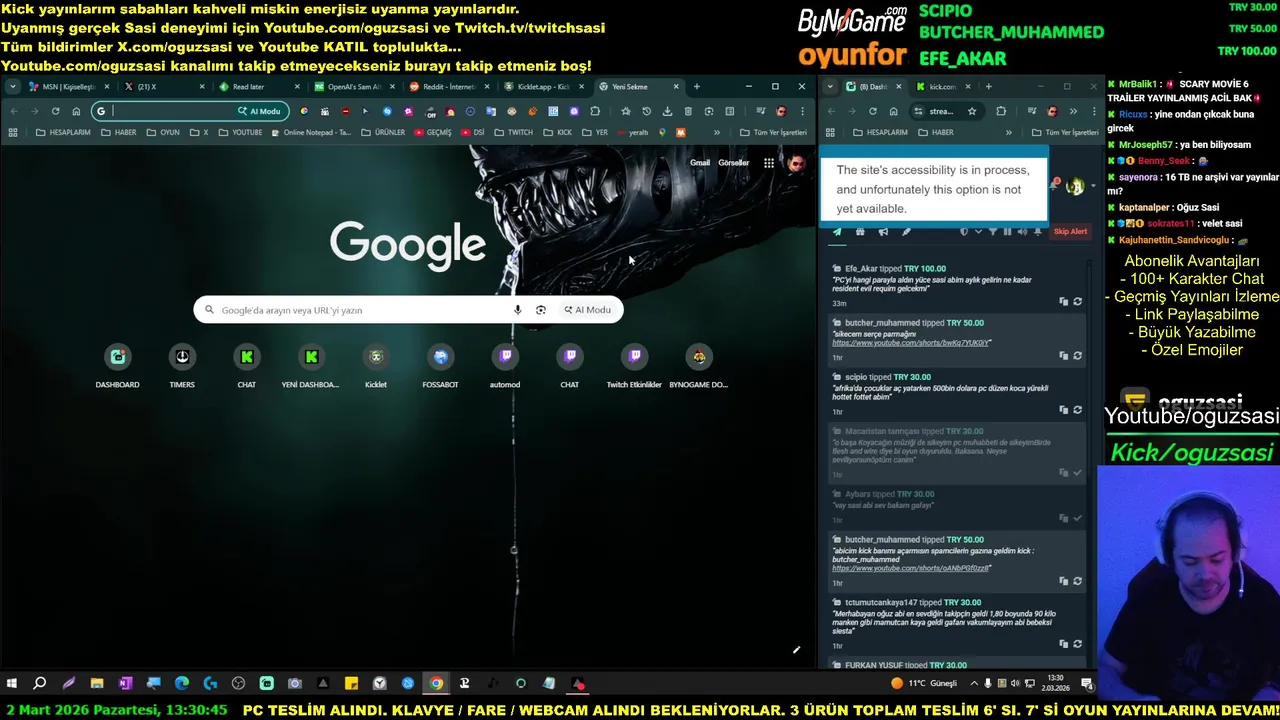Toggle the filter funnel in activity toolbar
Viewport: 1280px width, 720px height.
tap(993, 232)
